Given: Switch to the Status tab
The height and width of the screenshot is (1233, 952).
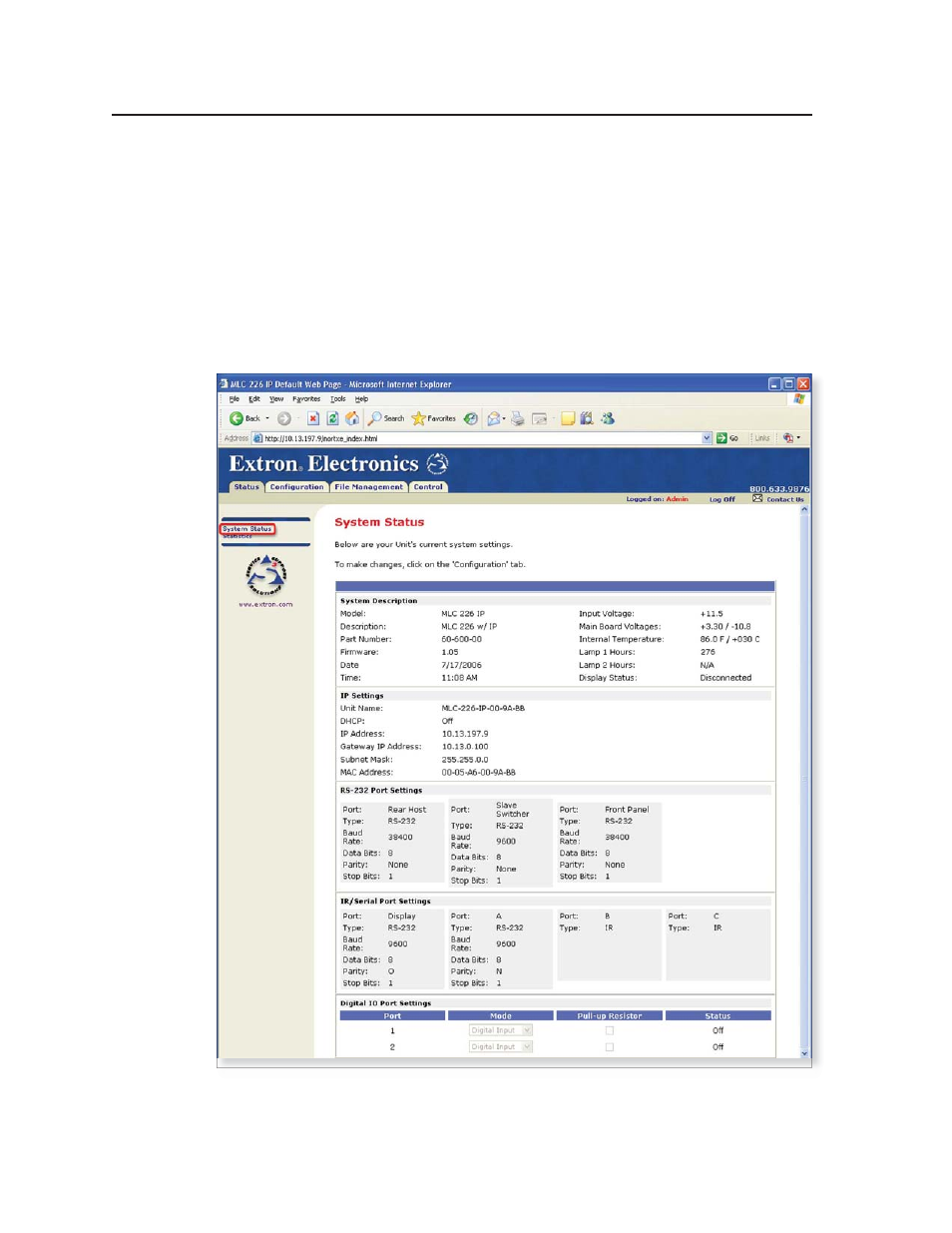Looking at the screenshot, I should click(246, 487).
